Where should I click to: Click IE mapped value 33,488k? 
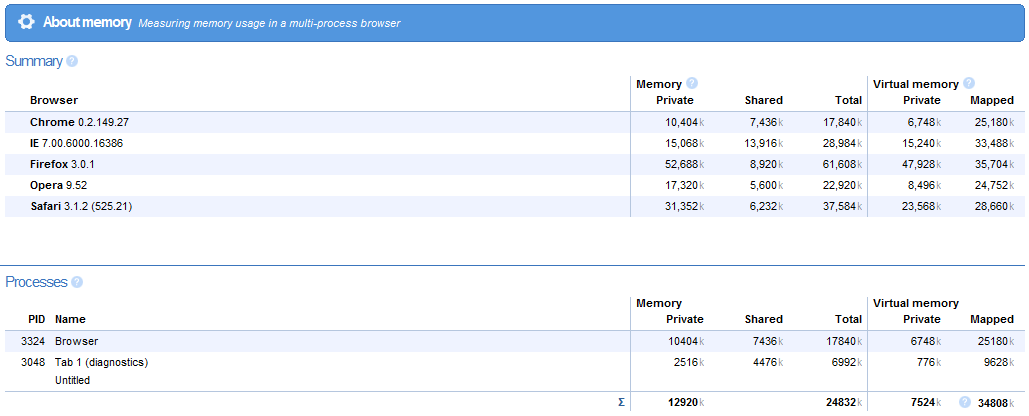(x=994, y=143)
